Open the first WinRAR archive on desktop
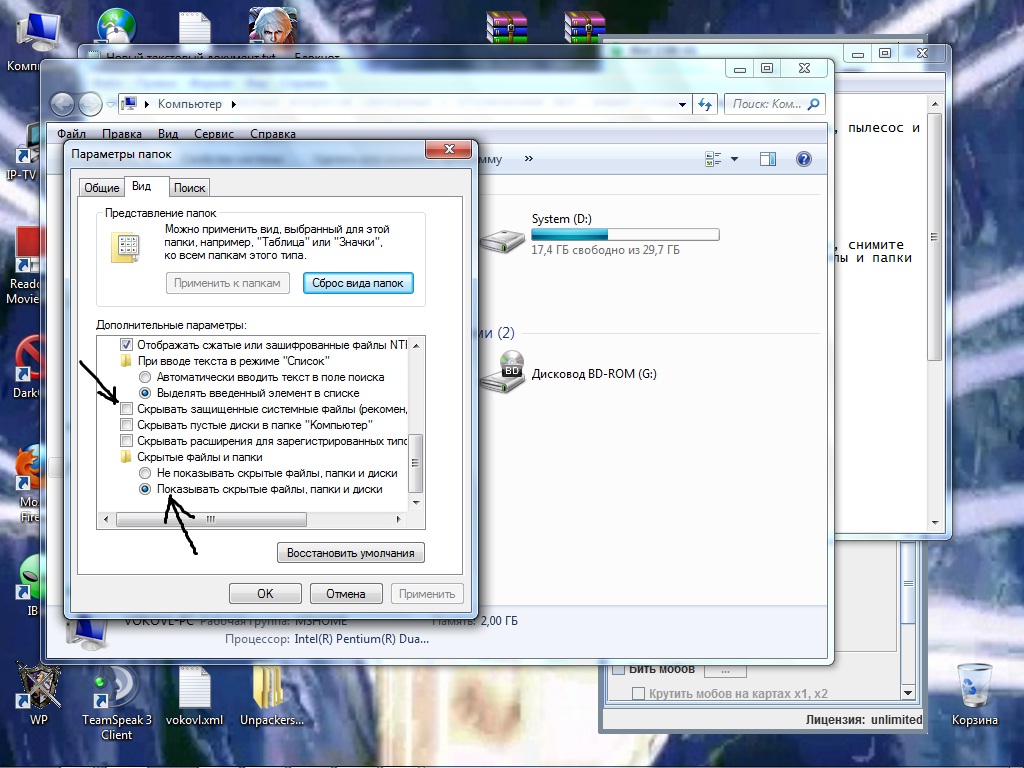 click(507, 27)
